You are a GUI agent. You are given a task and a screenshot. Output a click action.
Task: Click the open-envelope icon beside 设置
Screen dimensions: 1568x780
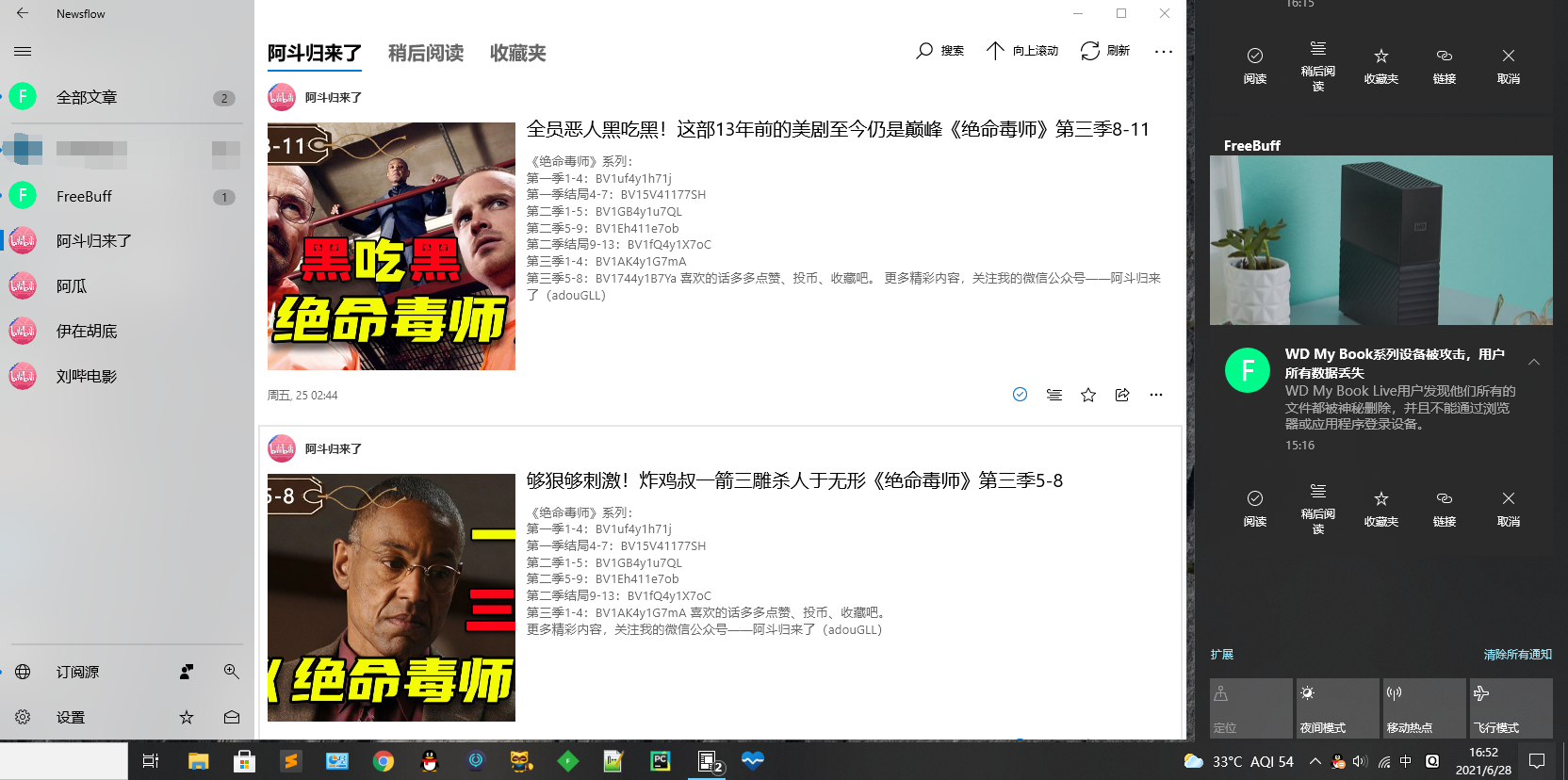point(231,717)
